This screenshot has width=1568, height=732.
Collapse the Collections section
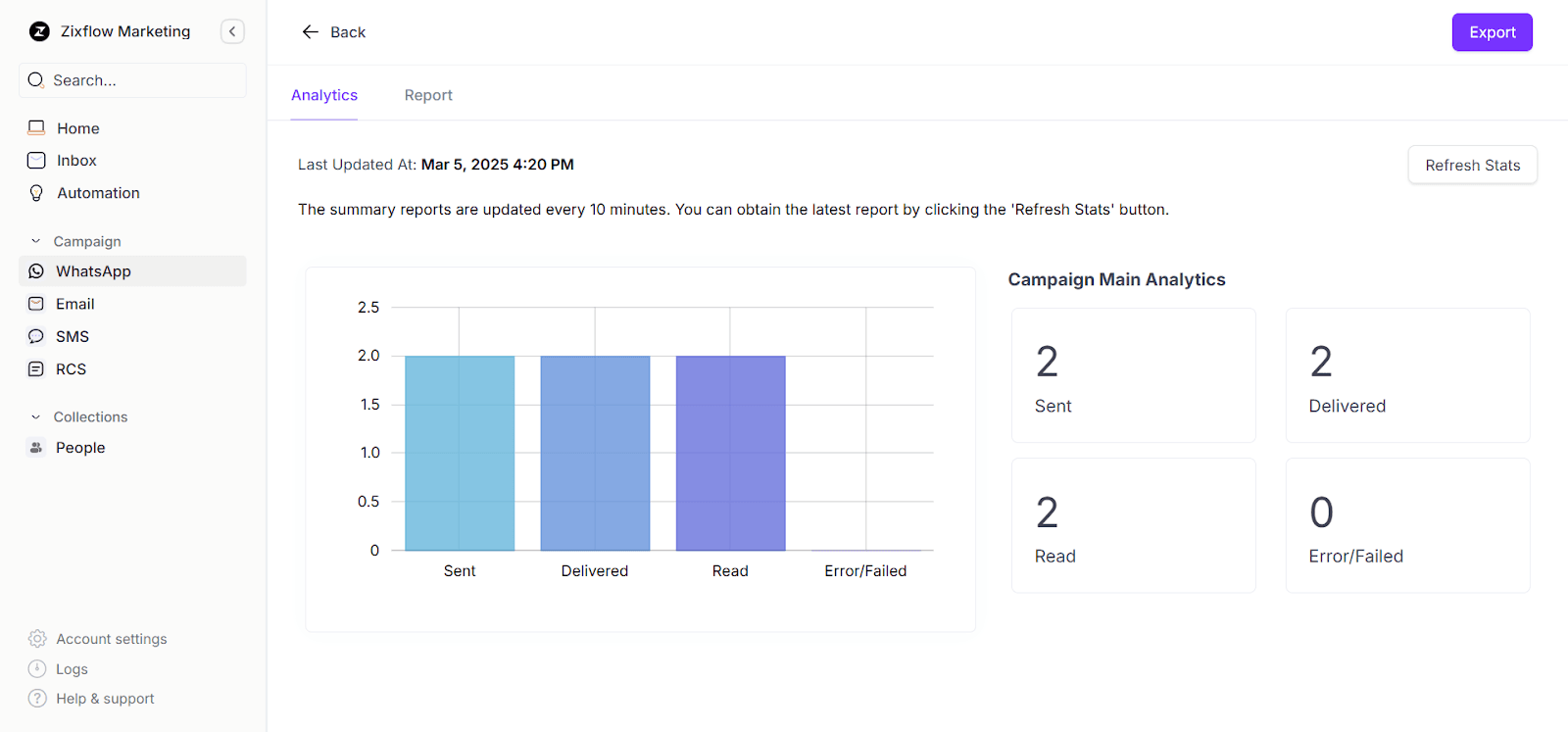36,415
